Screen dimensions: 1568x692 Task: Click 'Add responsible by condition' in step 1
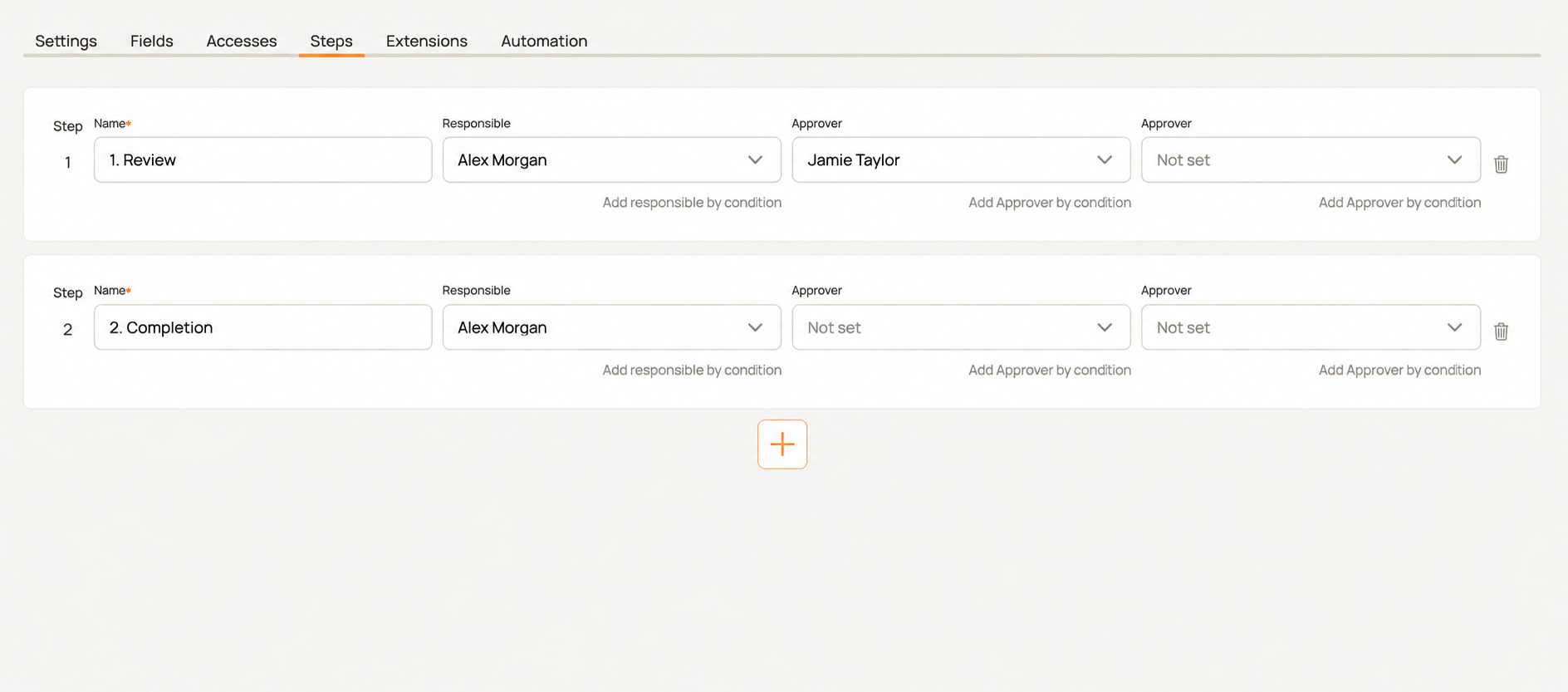(x=692, y=203)
